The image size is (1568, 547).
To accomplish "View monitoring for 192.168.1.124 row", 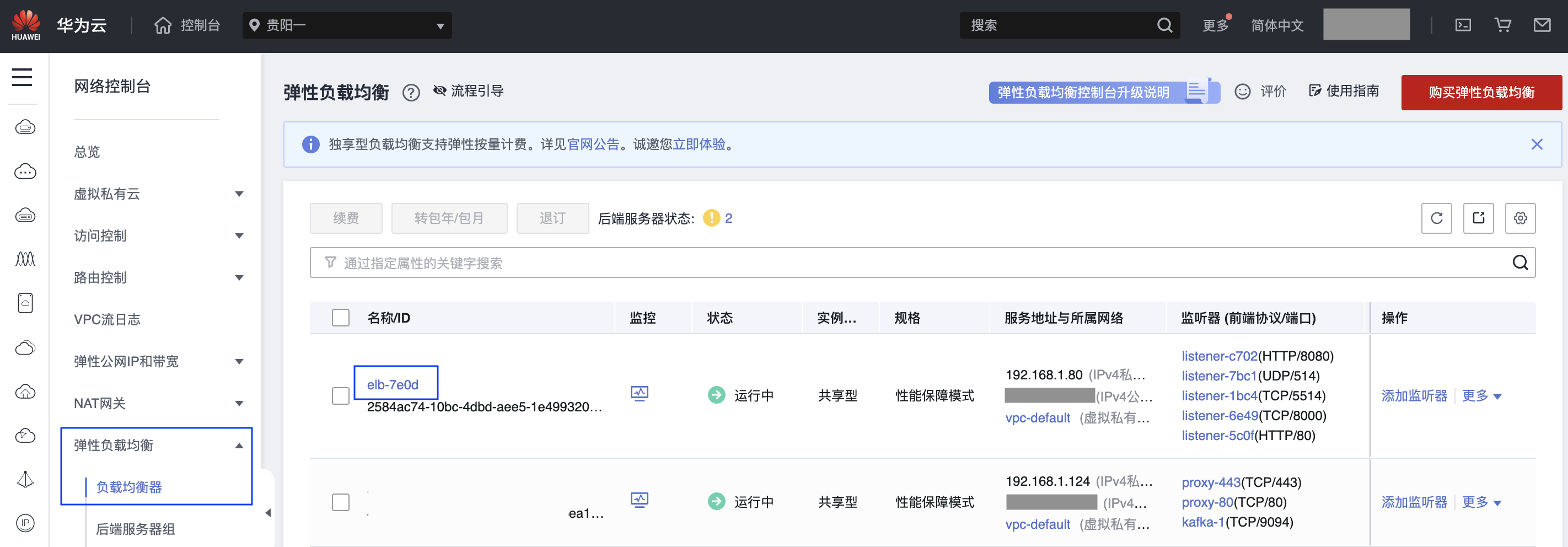I will (x=639, y=501).
